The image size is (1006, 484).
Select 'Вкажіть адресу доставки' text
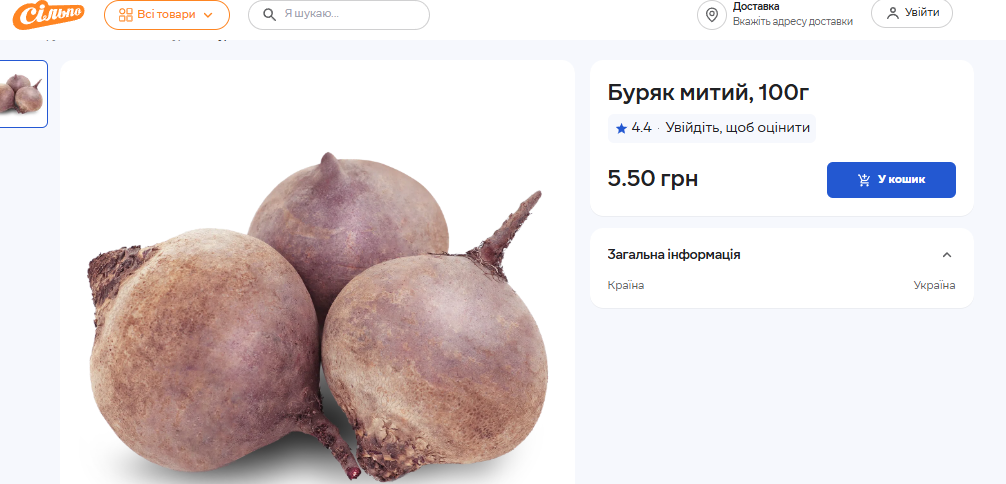point(792,22)
